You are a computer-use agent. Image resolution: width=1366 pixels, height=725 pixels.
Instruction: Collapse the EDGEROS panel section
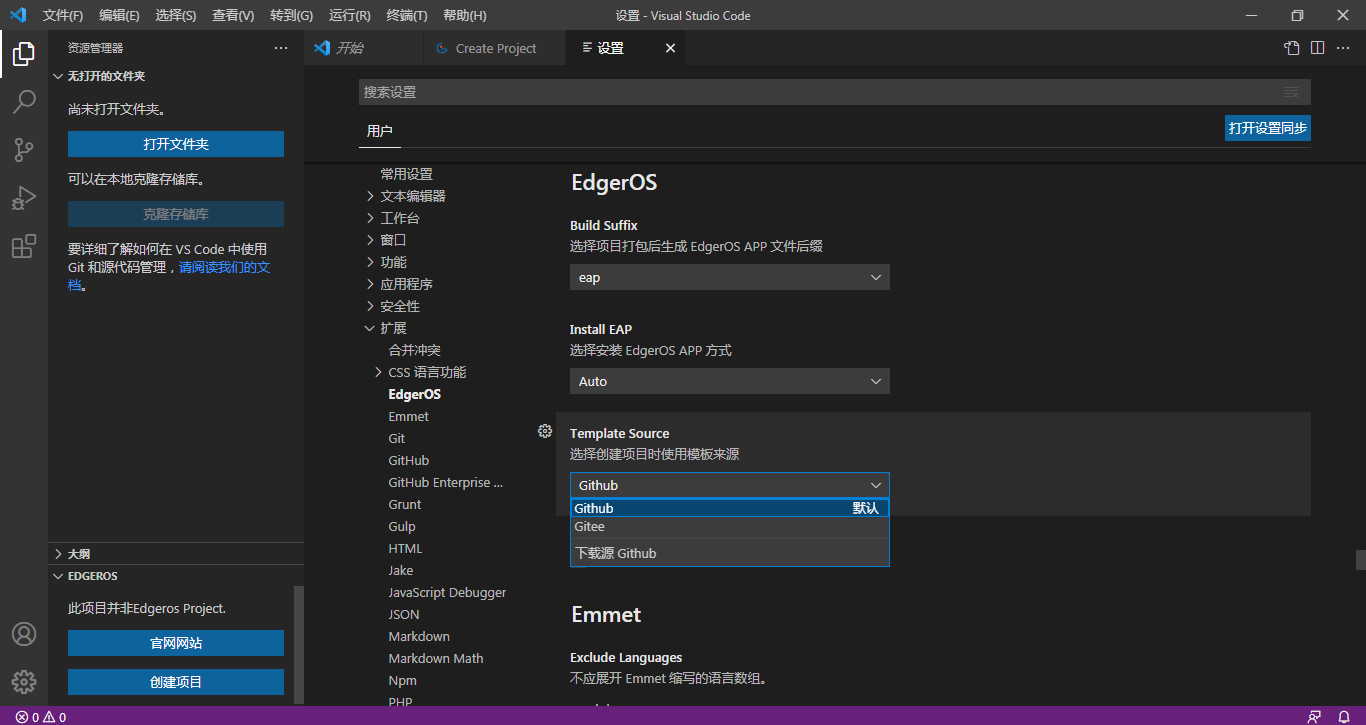tap(176, 576)
